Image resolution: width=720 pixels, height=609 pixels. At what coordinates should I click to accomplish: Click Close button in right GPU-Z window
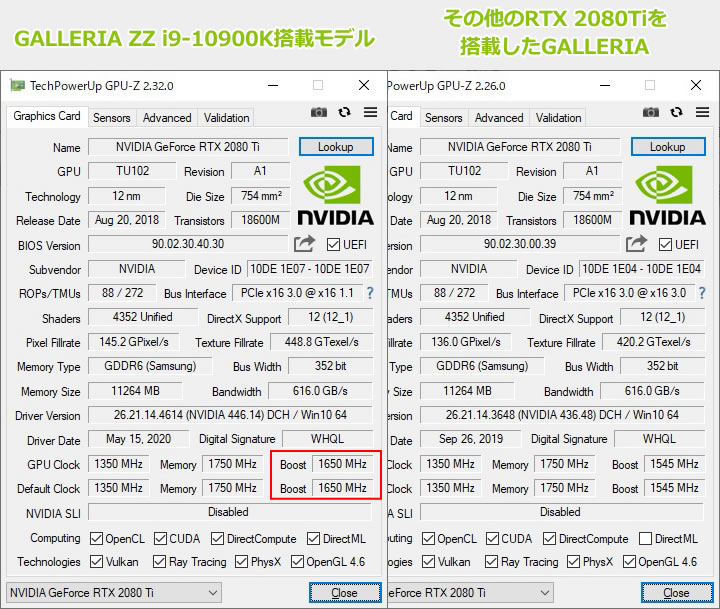[x=677, y=593]
